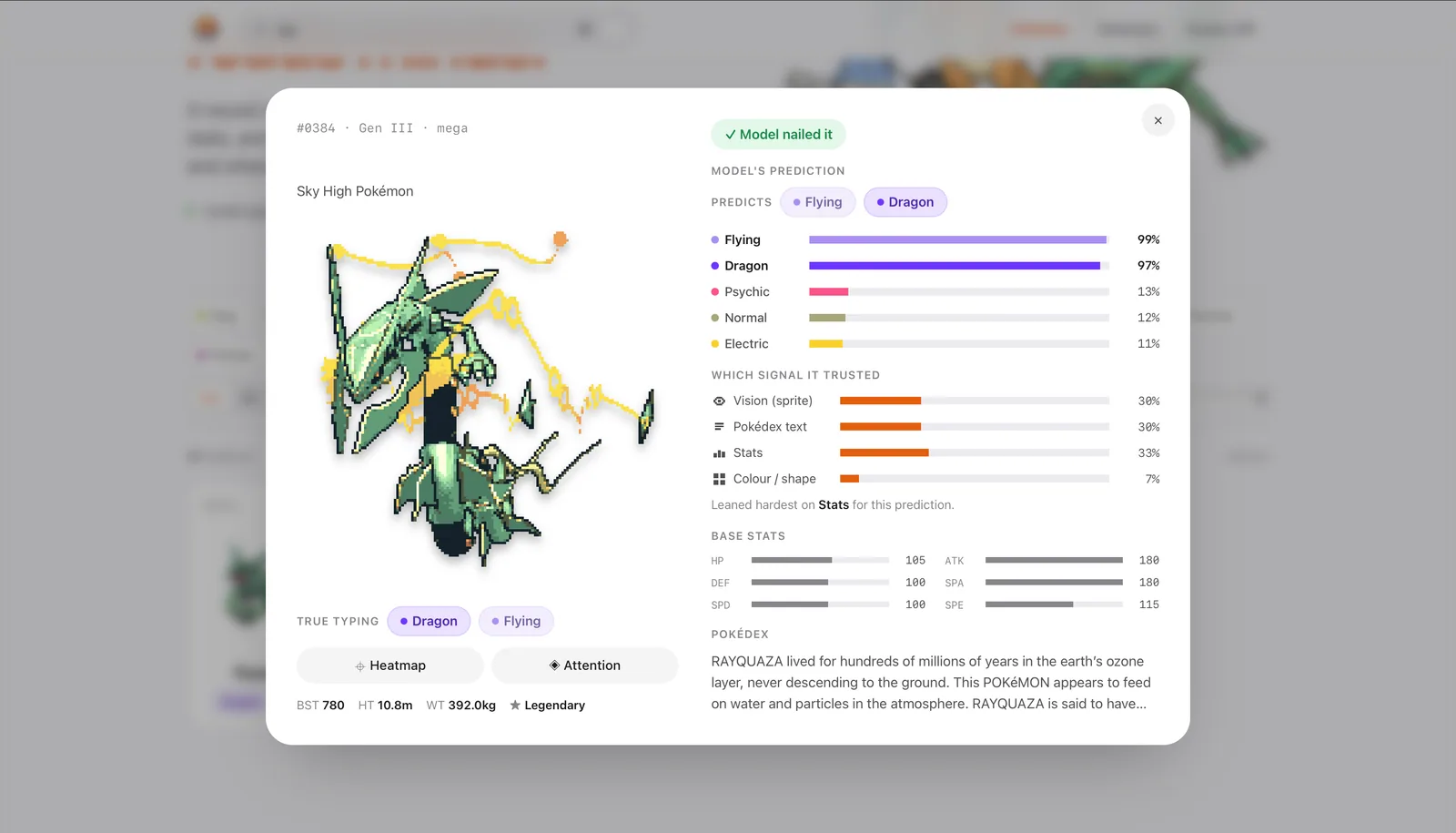
Task: Click the Psychic 13% probability bar
Action: [x=959, y=291]
